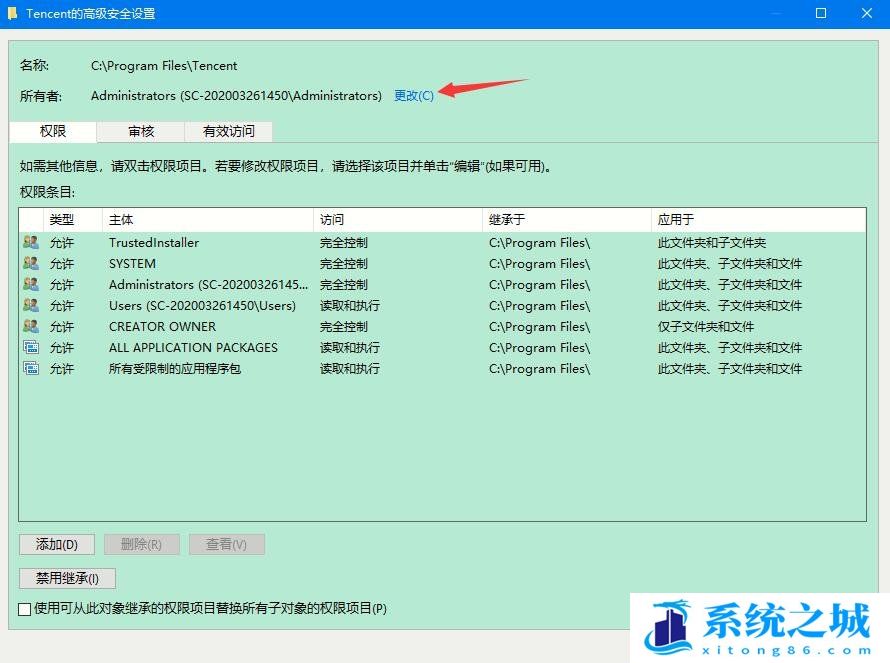This screenshot has height=663, width=890.
Task: Click the ALL APPLICATION PACKAGES package icon
Action: point(31,347)
